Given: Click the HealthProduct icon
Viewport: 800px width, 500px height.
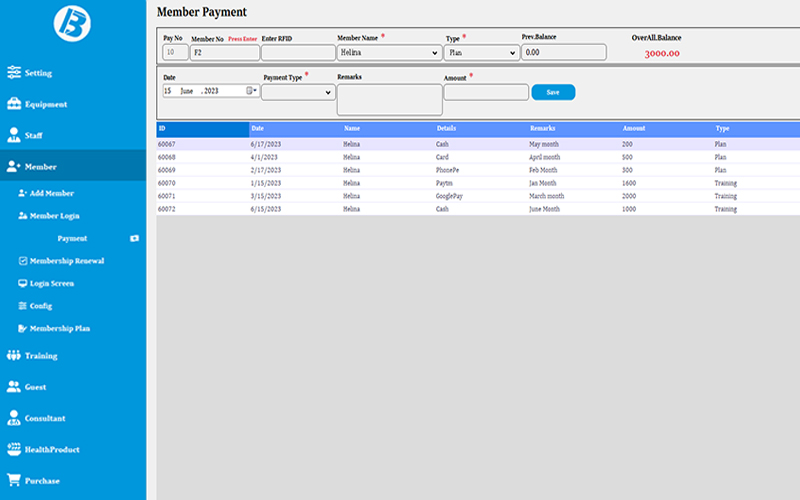Looking at the screenshot, I should pyautogui.click(x=14, y=449).
